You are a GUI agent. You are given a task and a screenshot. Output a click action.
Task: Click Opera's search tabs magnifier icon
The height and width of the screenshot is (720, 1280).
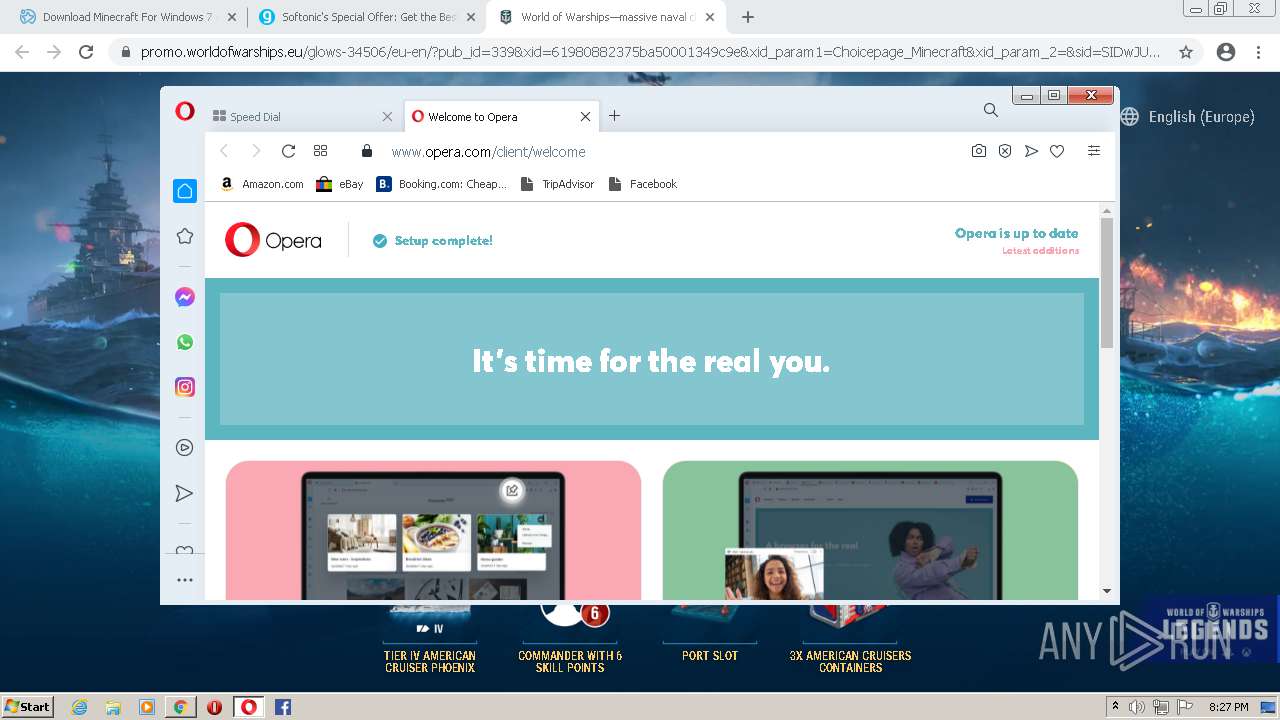990,111
